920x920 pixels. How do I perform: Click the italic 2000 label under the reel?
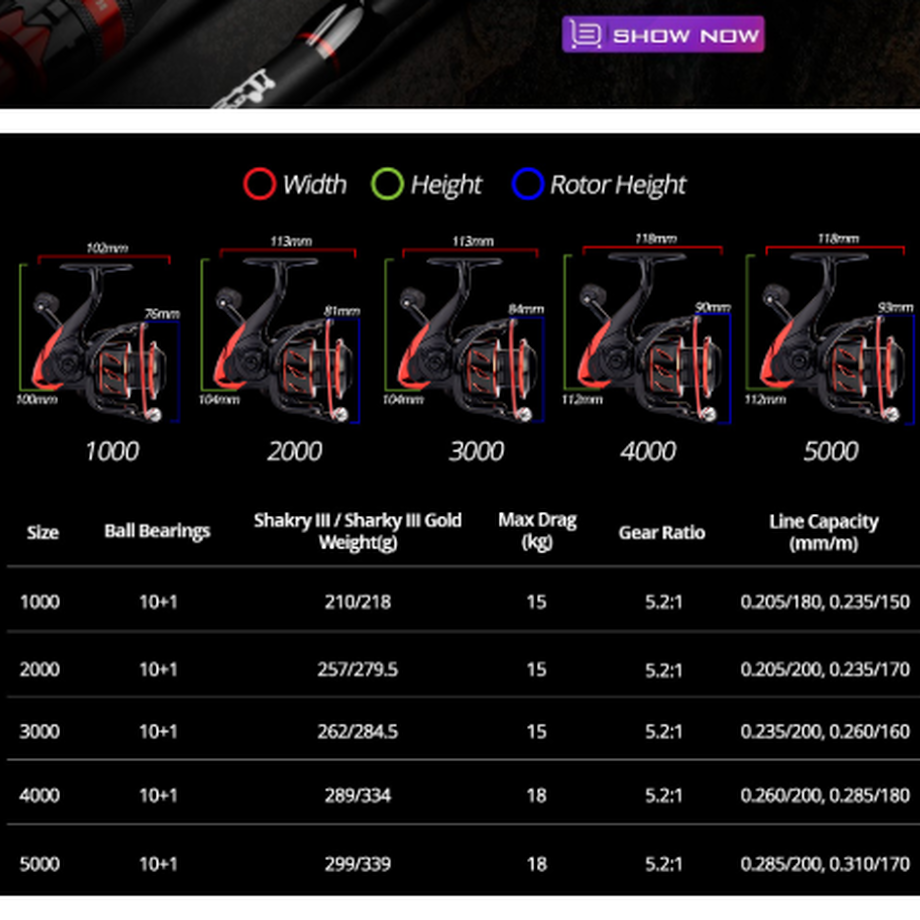point(295,451)
